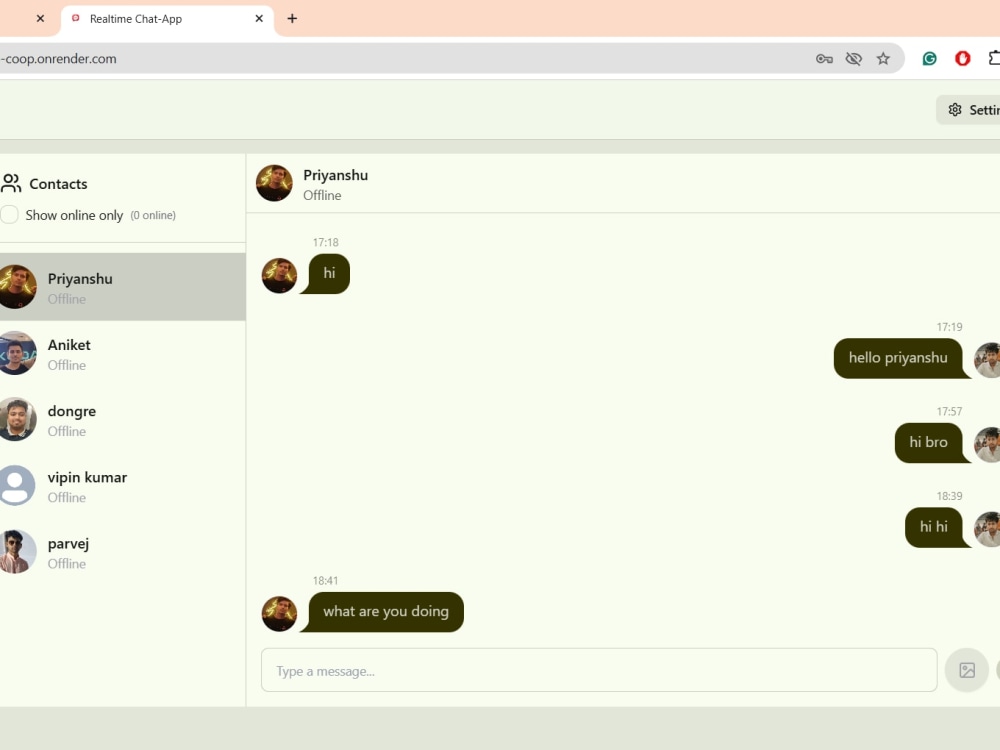
Task: Click the Settings gear button
Action: click(x=968, y=110)
